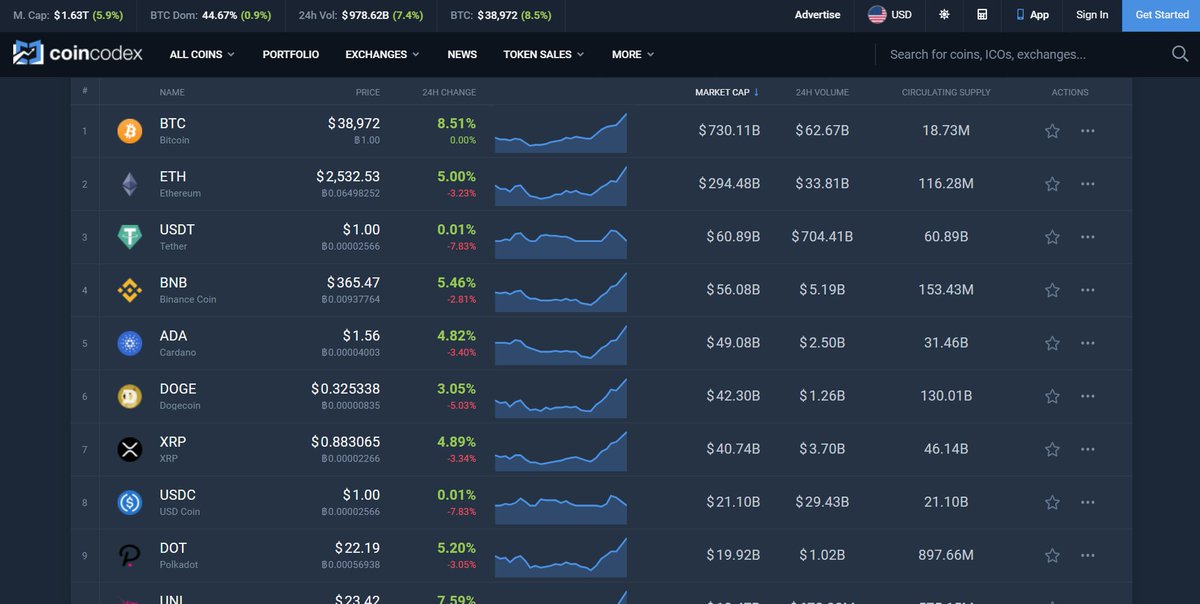This screenshot has height=604, width=1200.
Task: Click the Binance Coin icon
Action: 130,290
